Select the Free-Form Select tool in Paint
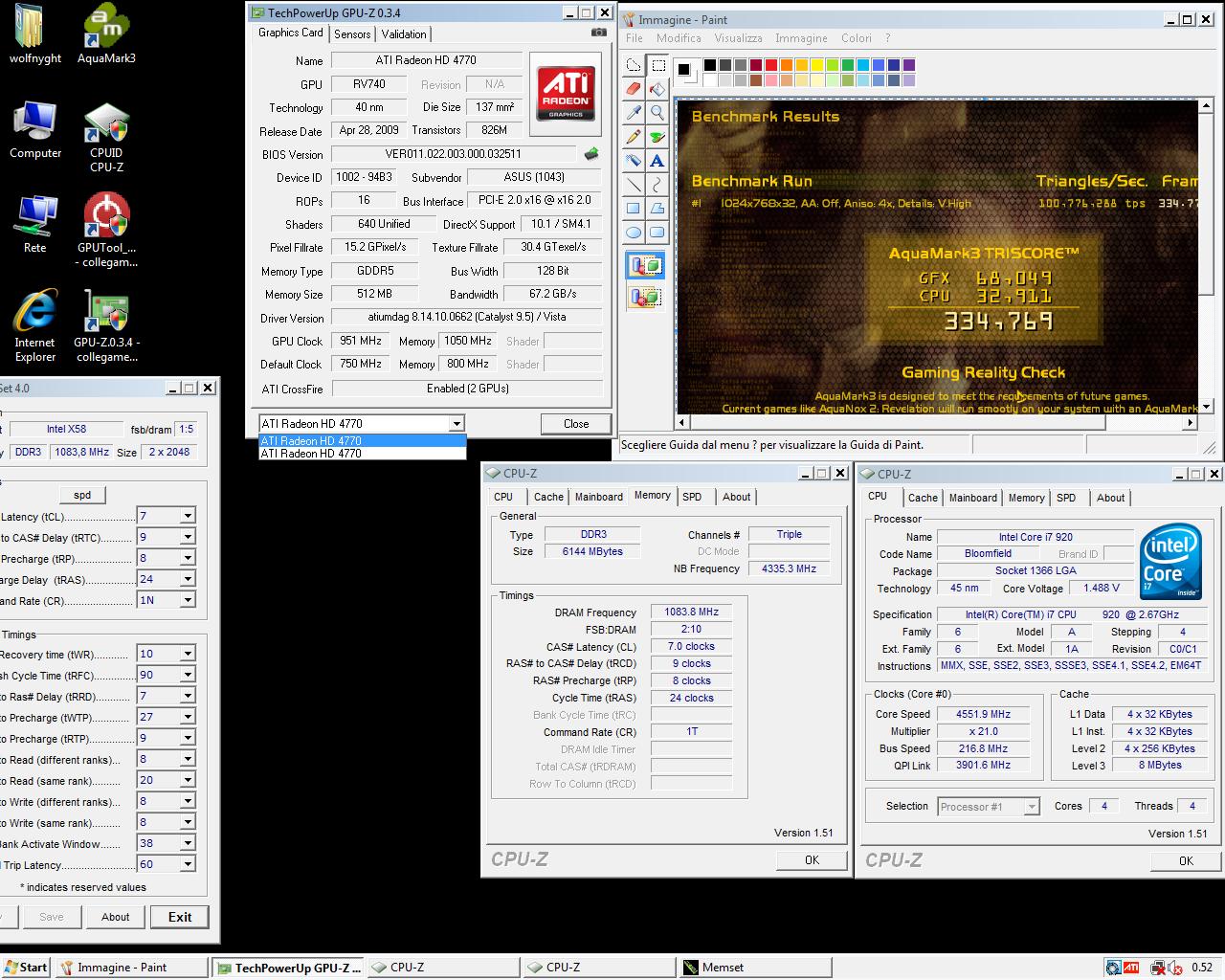The height and width of the screenshot is (980, 1225). click(x=634, y=65)
